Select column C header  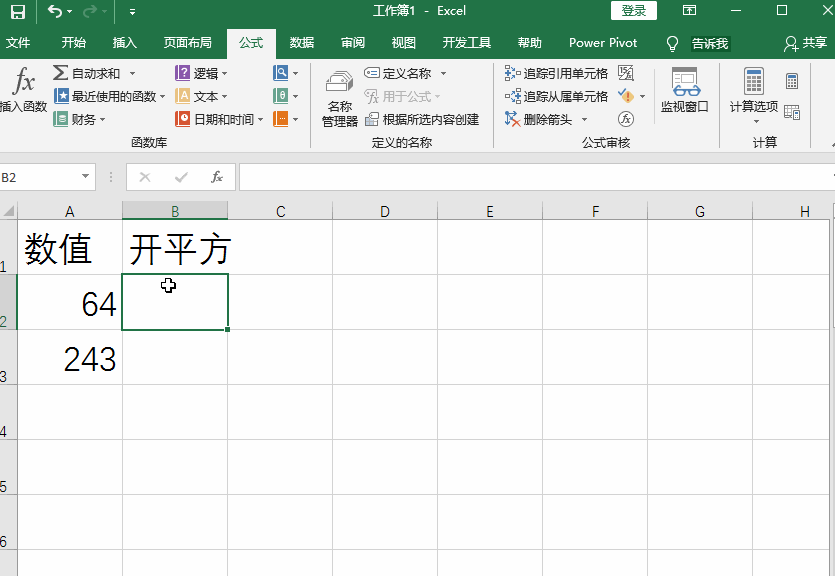(x=280, y=211)
